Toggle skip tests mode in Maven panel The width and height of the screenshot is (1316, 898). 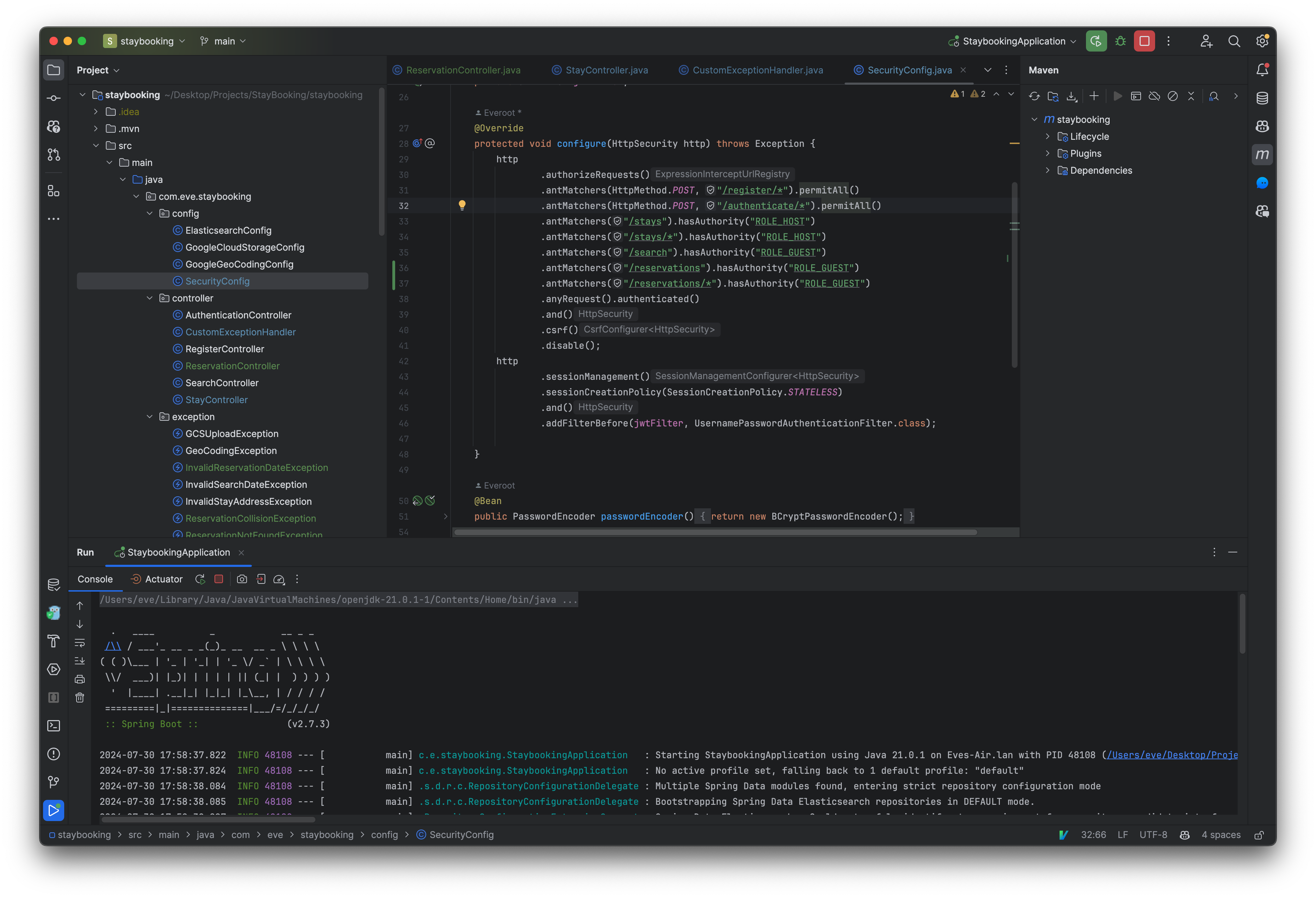click(x=1173, y=96)
